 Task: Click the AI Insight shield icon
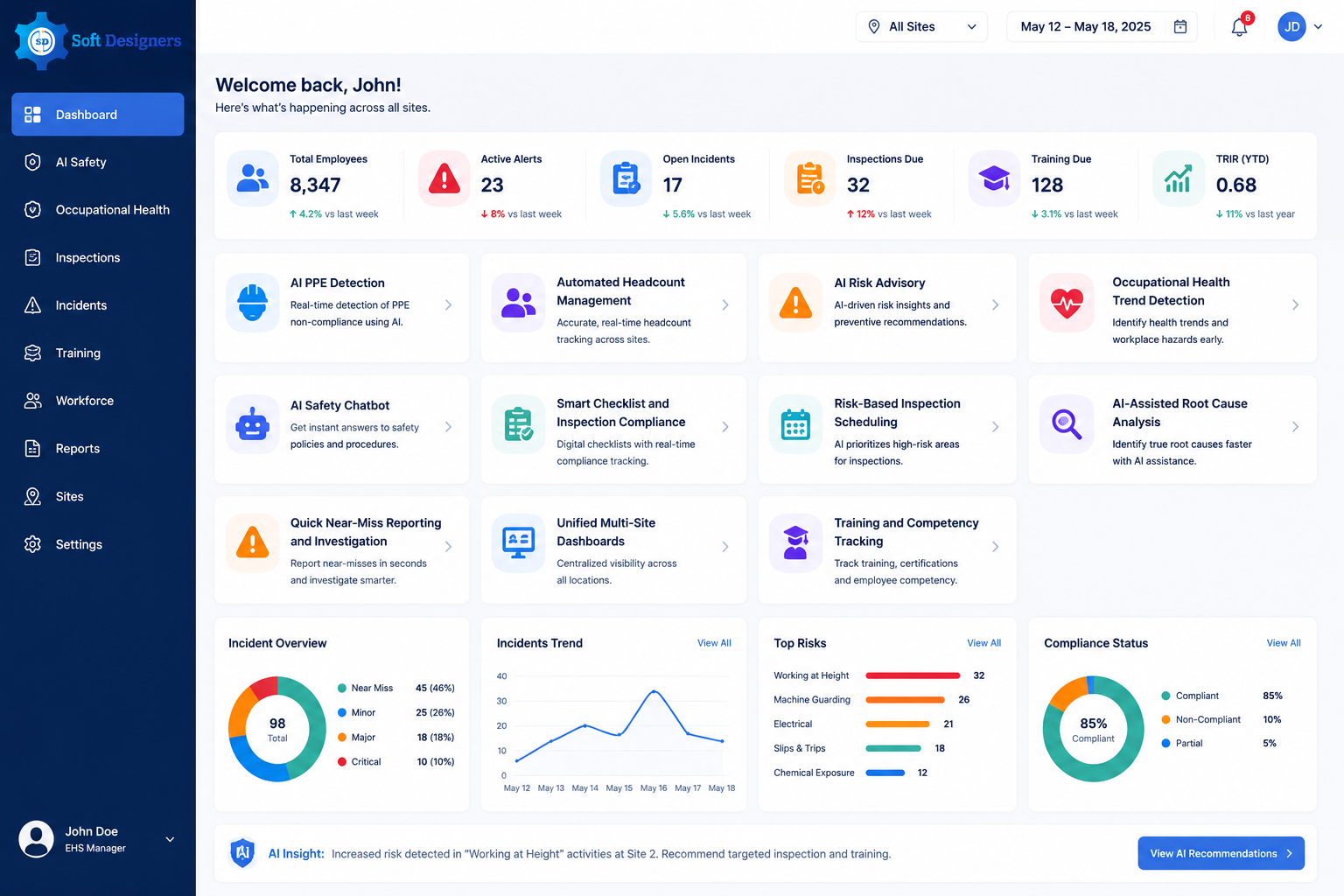[x=242, y=853]
